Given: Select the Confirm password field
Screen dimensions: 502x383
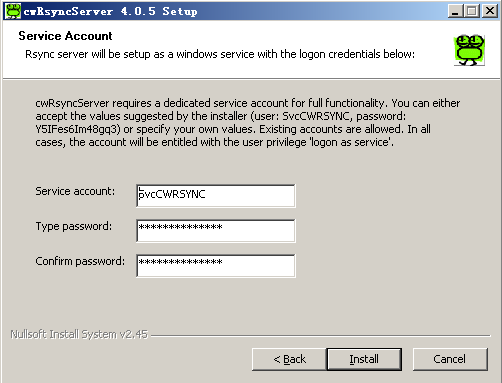Looking at the screenshot, I should point(216,266).
